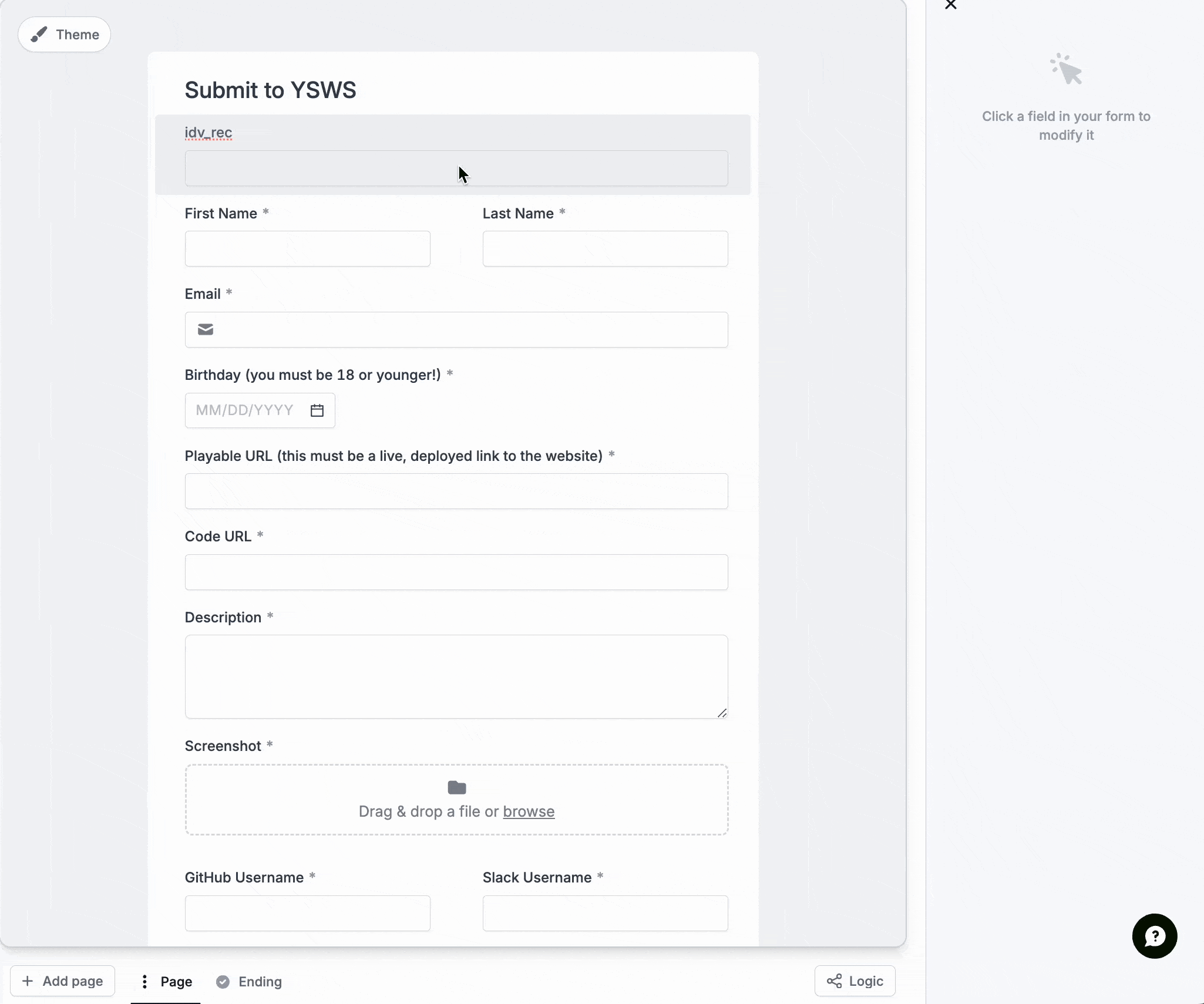Image resolution: width=1204 pixels, height=1004 pixels.
Task: Click the First Name input
Action: [307, 248]
